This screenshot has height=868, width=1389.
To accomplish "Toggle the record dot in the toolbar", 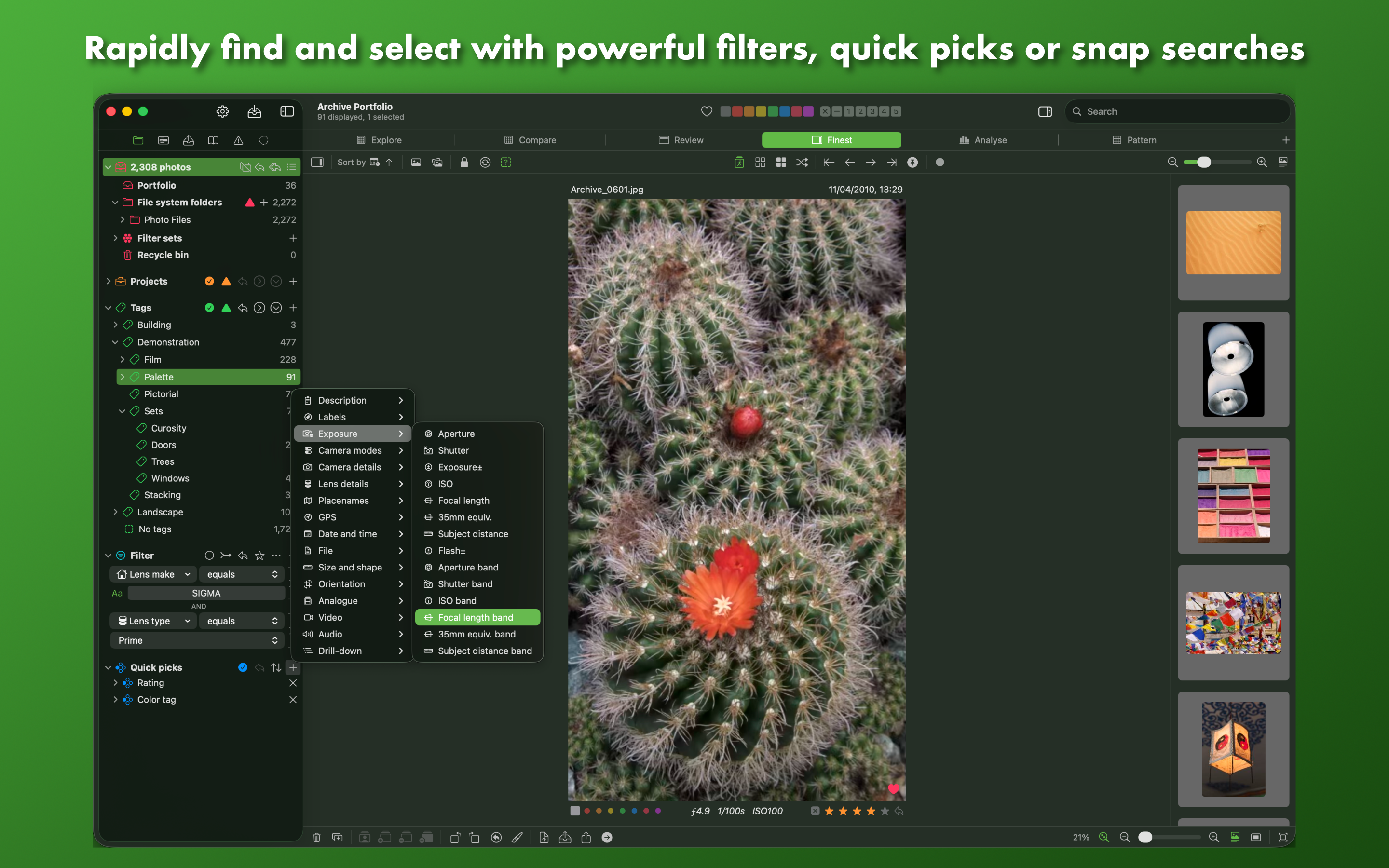I will pyautogui.click(x=940, y=163).
